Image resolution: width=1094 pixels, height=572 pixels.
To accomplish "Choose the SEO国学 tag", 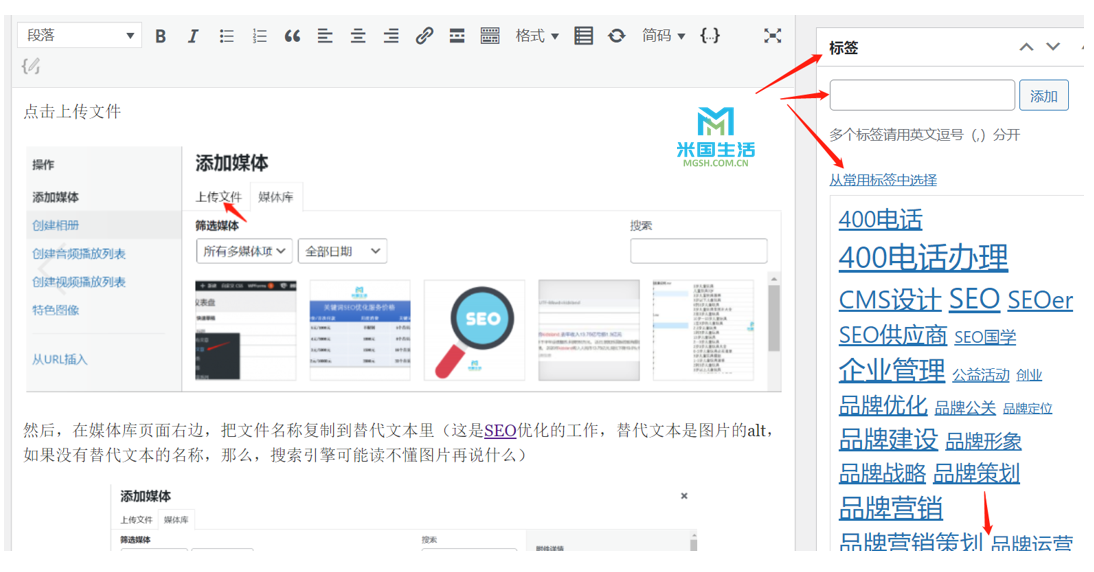I will 985,338.
